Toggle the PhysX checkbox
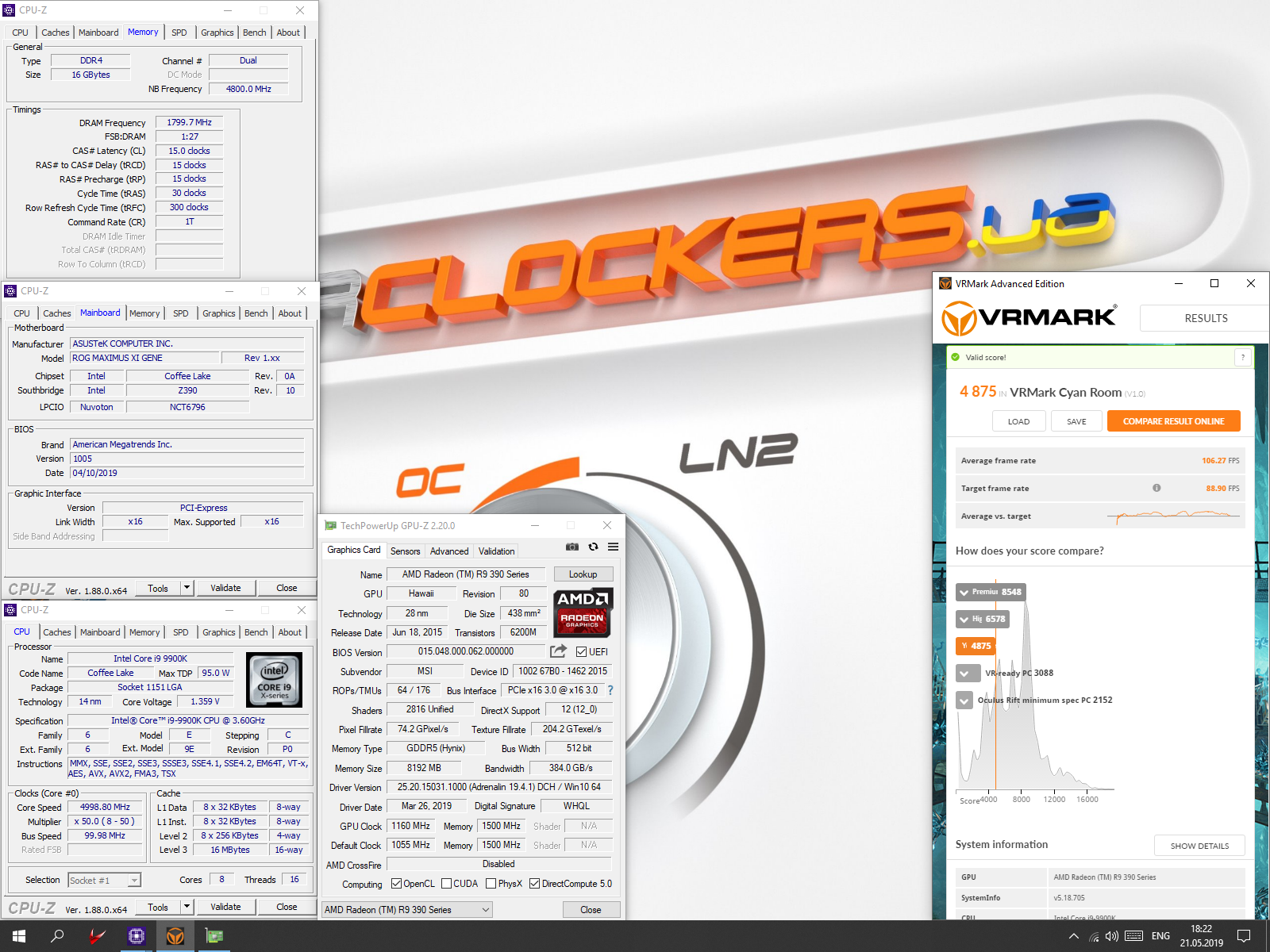 coord(491,884)
